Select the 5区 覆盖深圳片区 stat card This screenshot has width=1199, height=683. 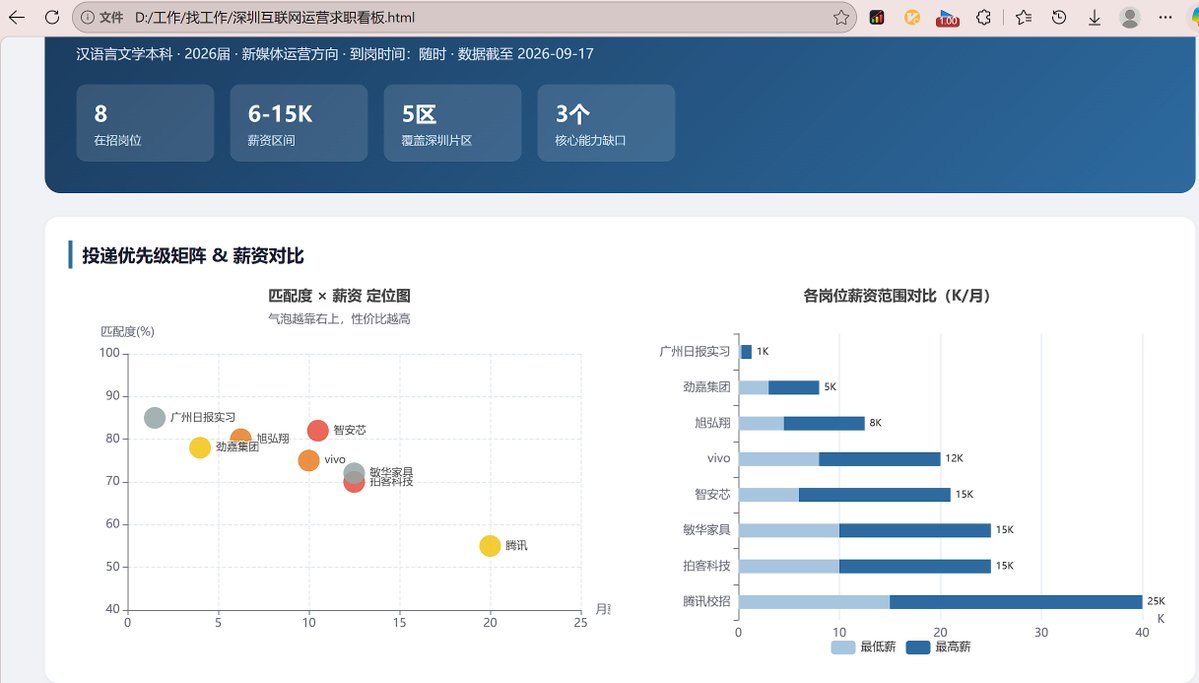click(453, 123)
